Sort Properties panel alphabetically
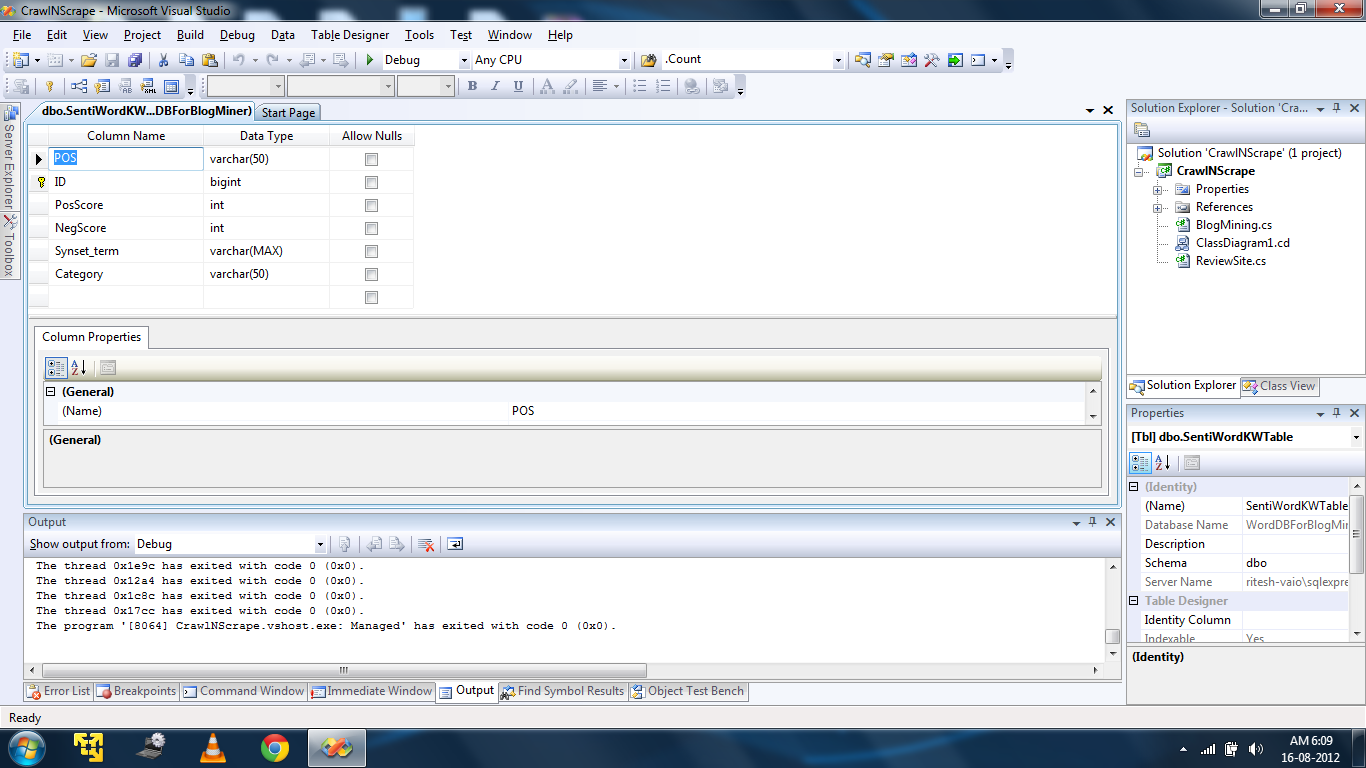 tap(1163, 463)
